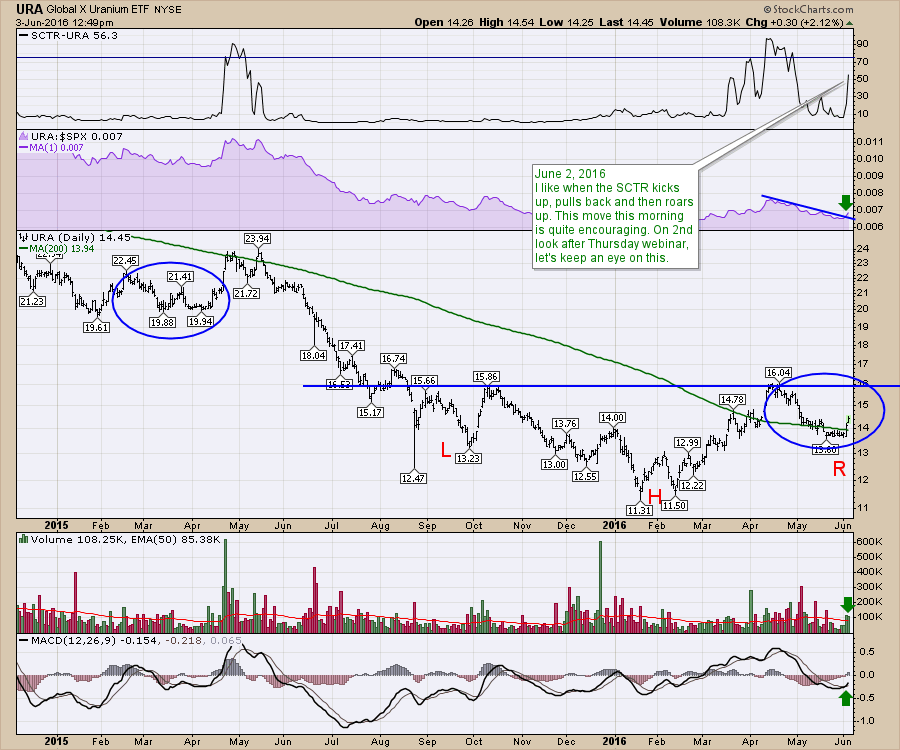Viewport: 900px width, 750px height.
Task: Click the 14.78 price label
Action: [x=732, y=399]
